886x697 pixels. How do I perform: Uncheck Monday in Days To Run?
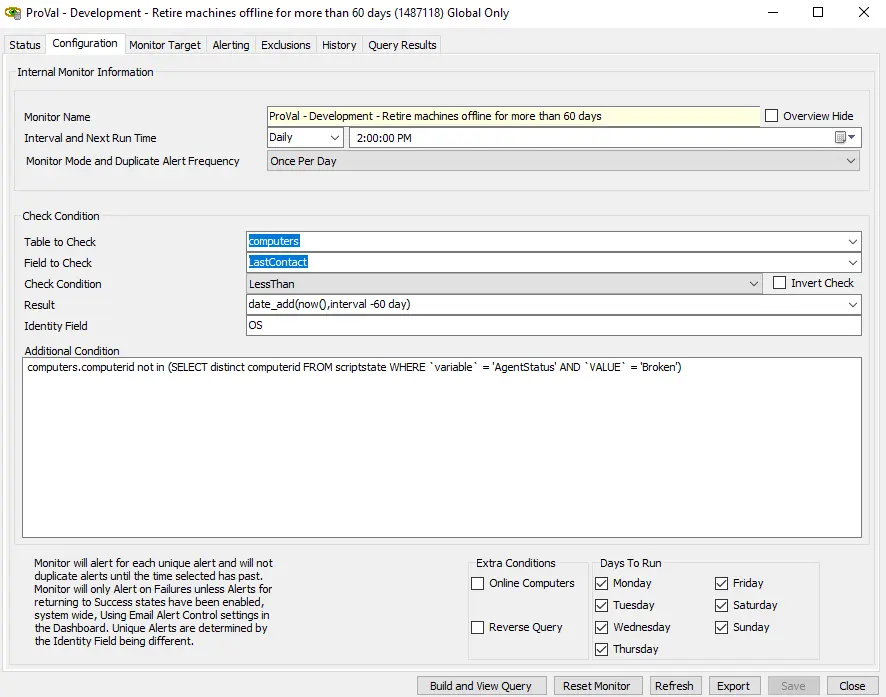pos(601,583)
